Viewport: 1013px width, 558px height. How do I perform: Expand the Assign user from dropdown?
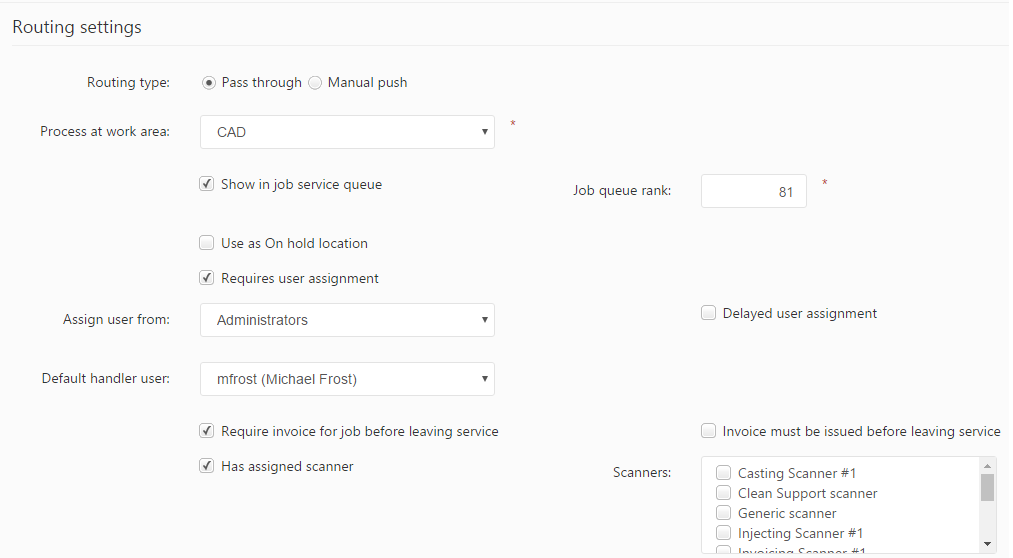tap(347, 320)
